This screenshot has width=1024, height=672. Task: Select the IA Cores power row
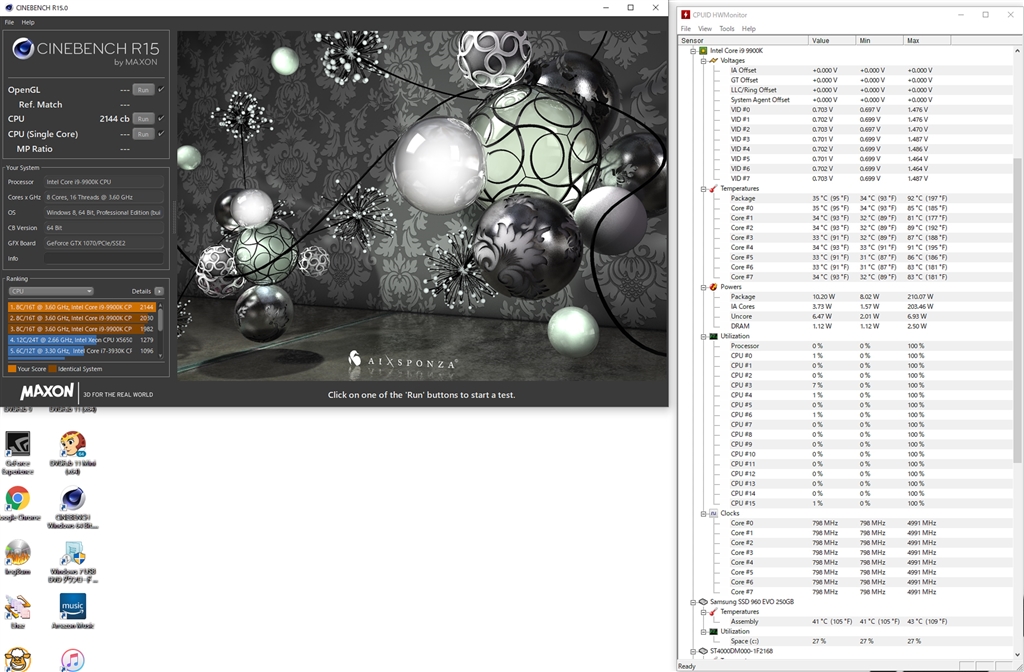pyautogui.click(x=846, y=306)
